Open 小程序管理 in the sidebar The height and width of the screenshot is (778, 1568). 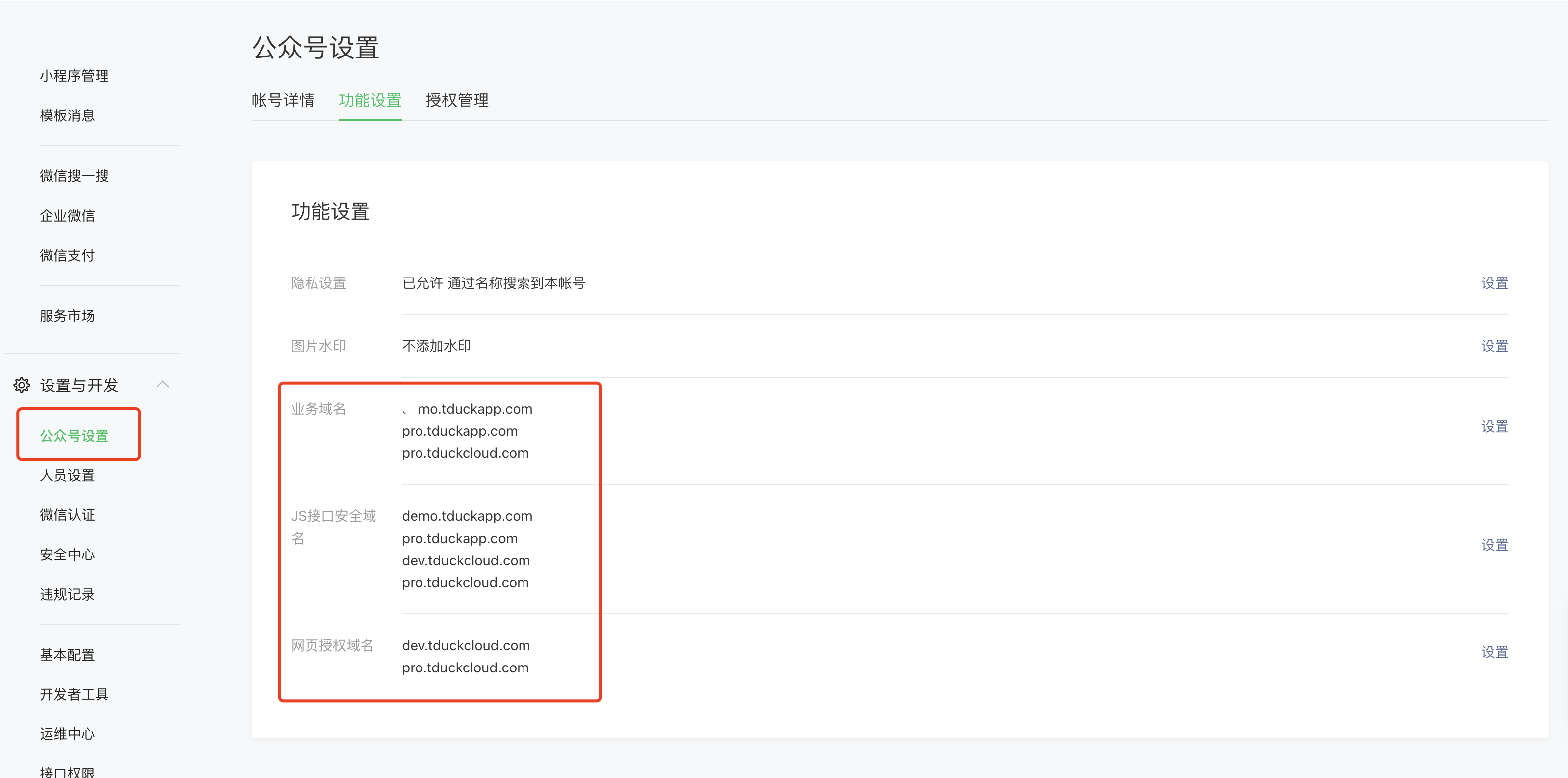(x=74, y=76)
